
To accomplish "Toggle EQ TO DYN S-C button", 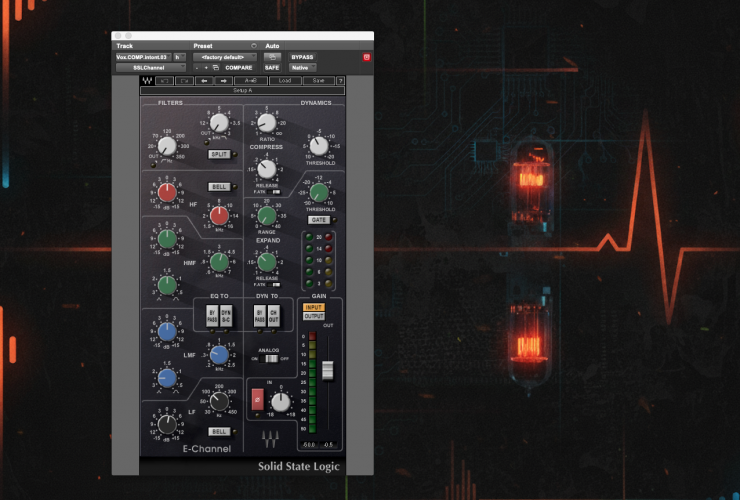I will click(x=226, y=316).
